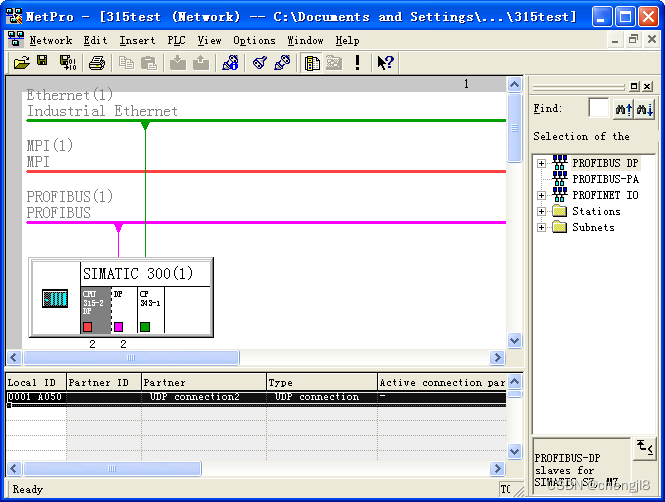
Task: Click the network node info icon
Action: (230, 63)
